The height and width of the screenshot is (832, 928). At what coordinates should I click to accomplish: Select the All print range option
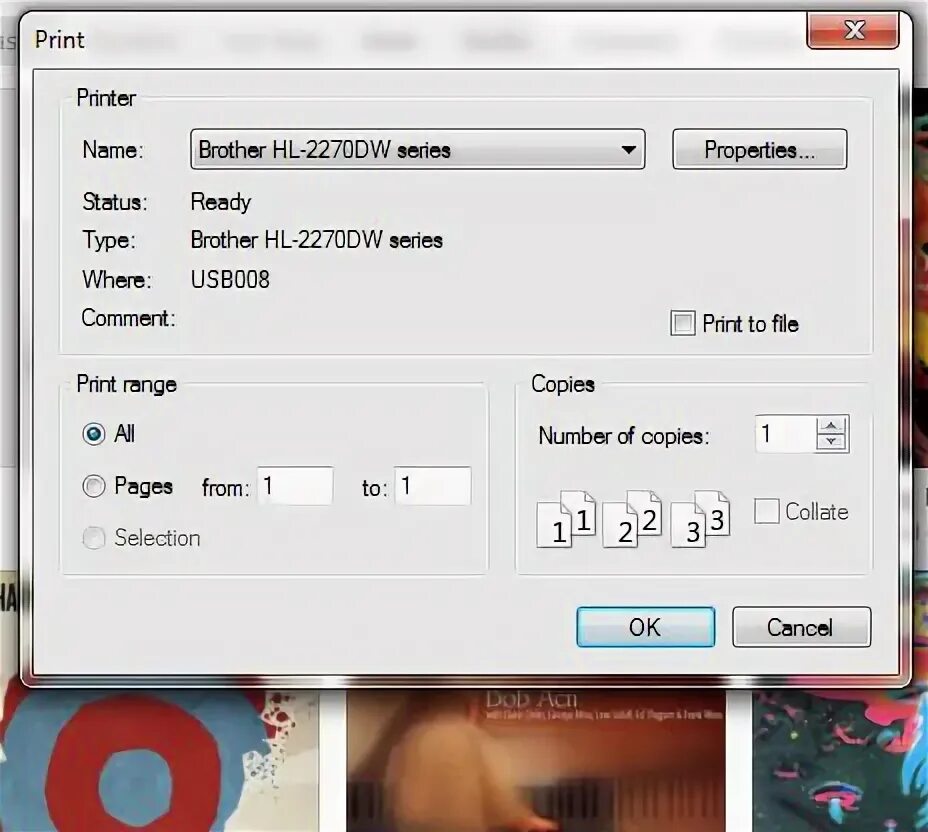click(94, 434)
